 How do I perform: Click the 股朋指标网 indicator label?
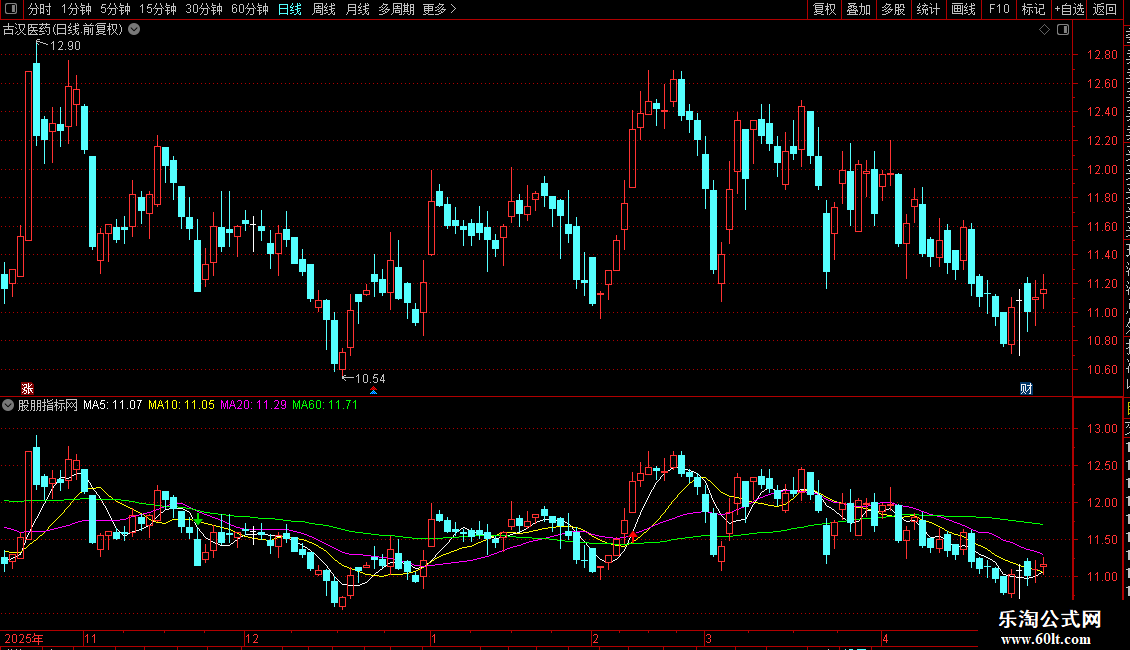[48, 405]
